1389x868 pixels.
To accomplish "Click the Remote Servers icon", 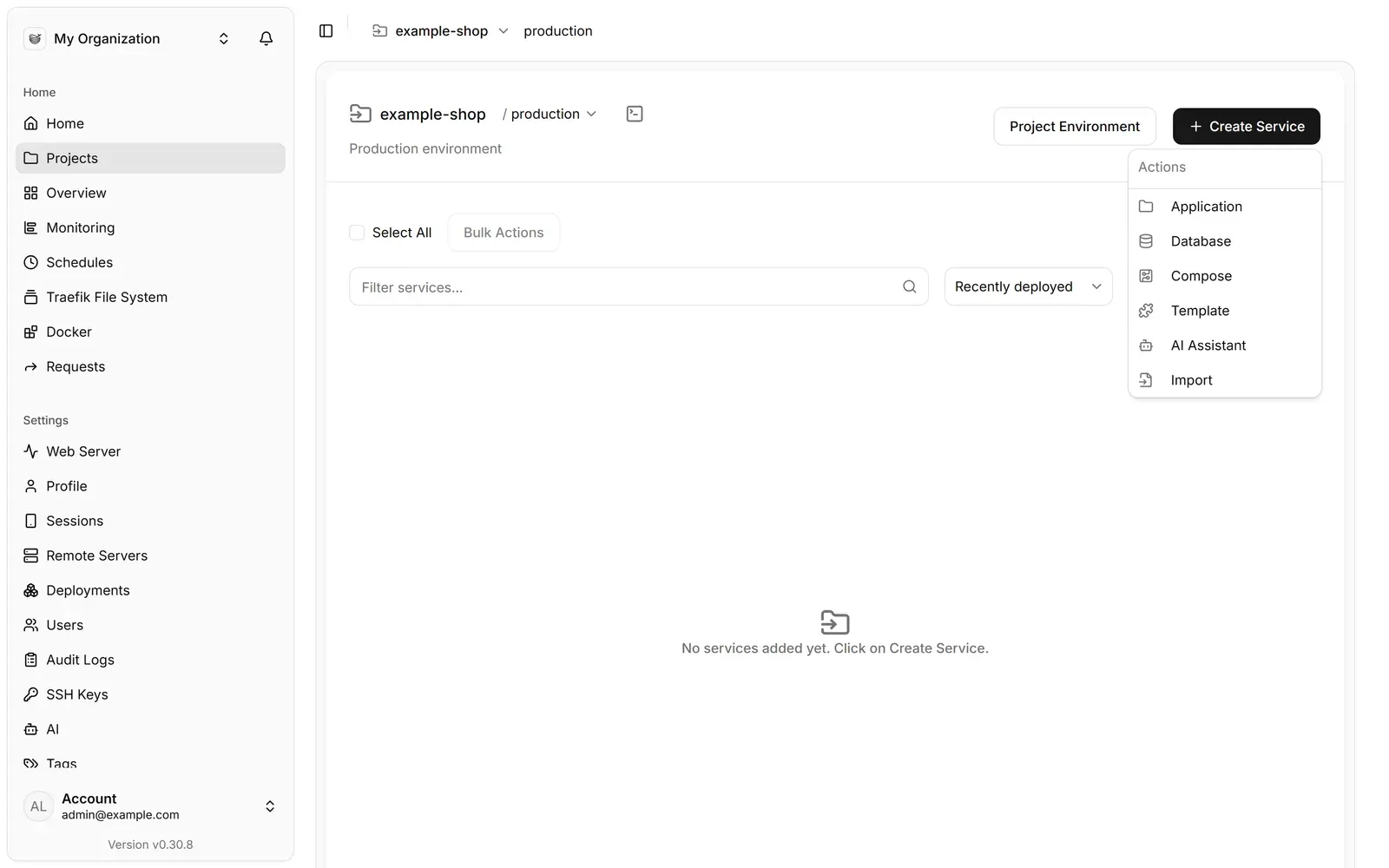I will 31,556.
